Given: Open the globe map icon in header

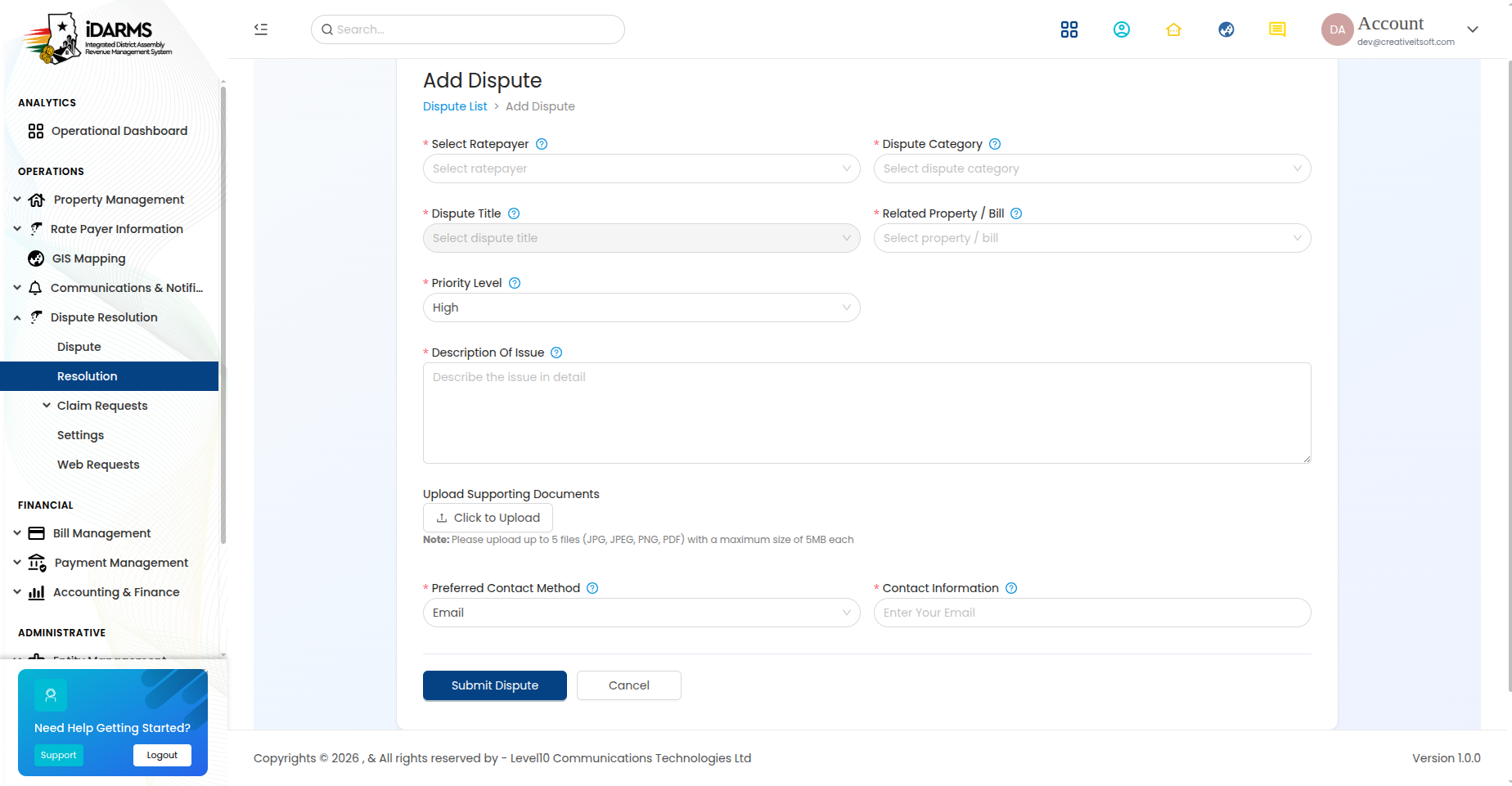Looking at the screenshot, I should click(x=1226, y=29).
